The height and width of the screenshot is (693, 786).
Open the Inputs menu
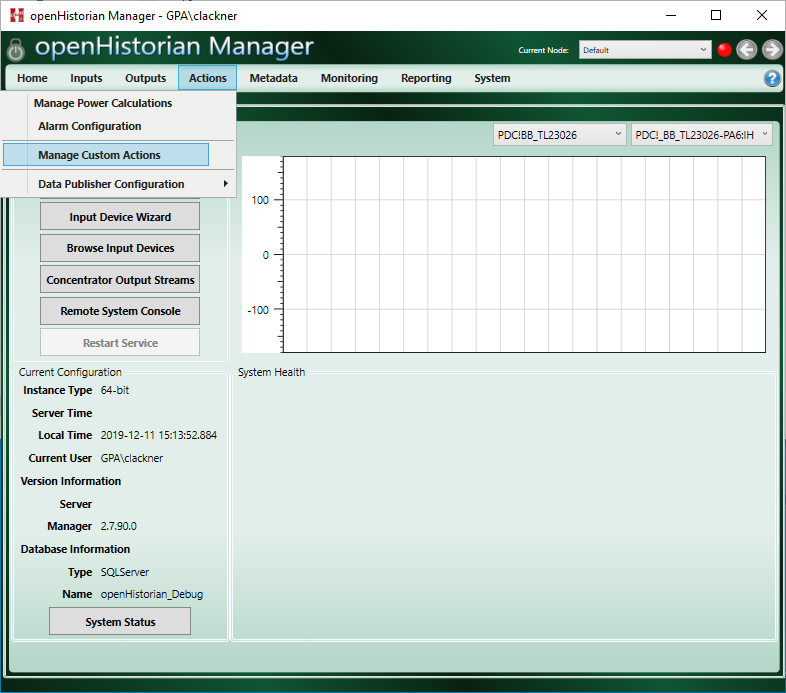86,78
